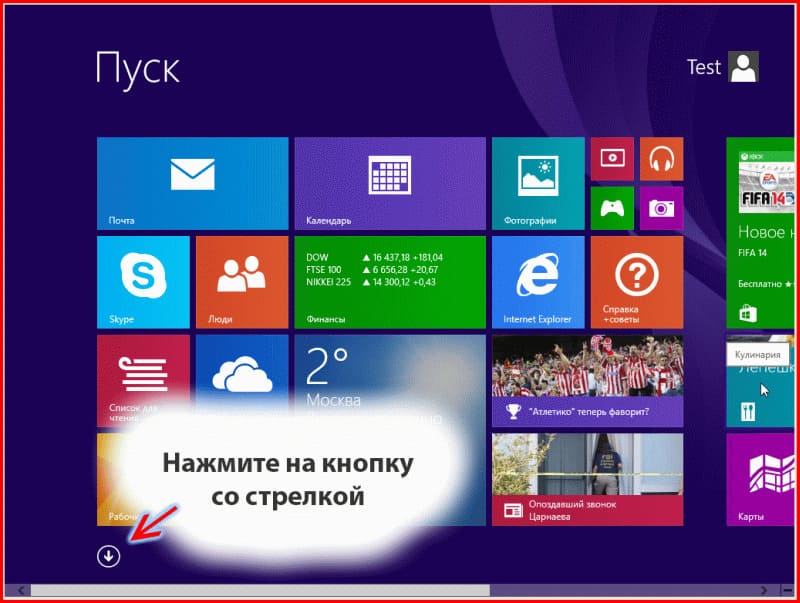
Task: Click the down arrow all apps button
Action: click(109, 556)
